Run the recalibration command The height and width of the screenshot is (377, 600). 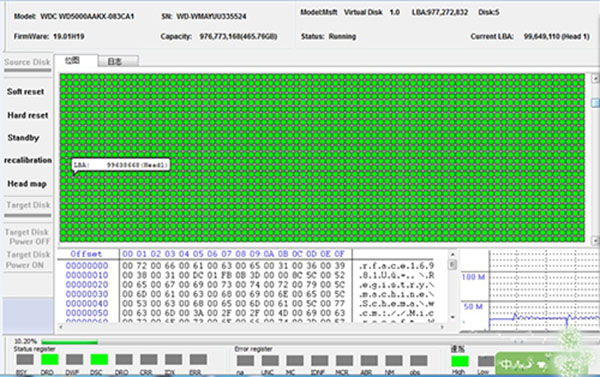click(x=28, y=160)
